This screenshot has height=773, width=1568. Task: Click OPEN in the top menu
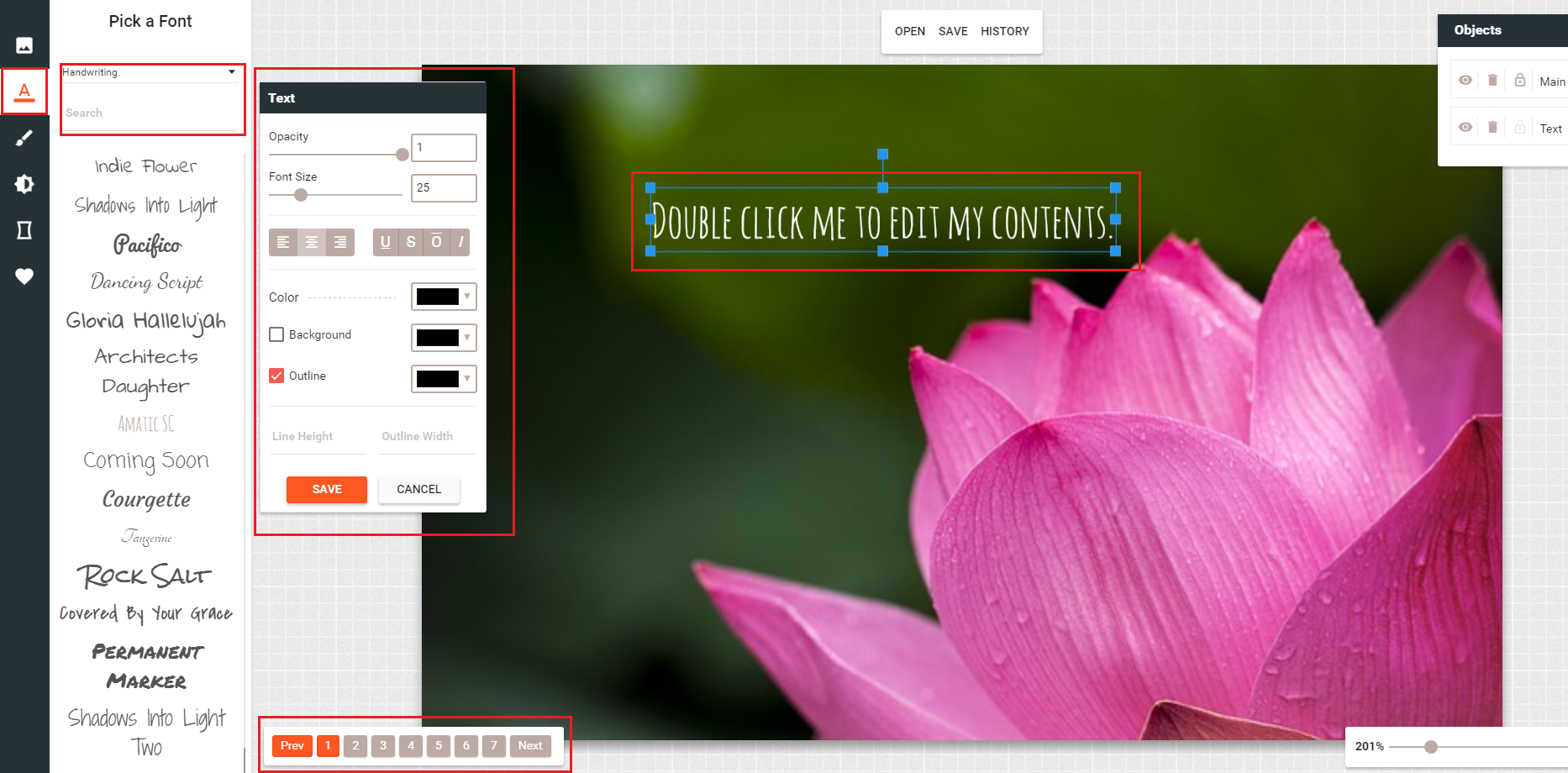coord(909,31)
